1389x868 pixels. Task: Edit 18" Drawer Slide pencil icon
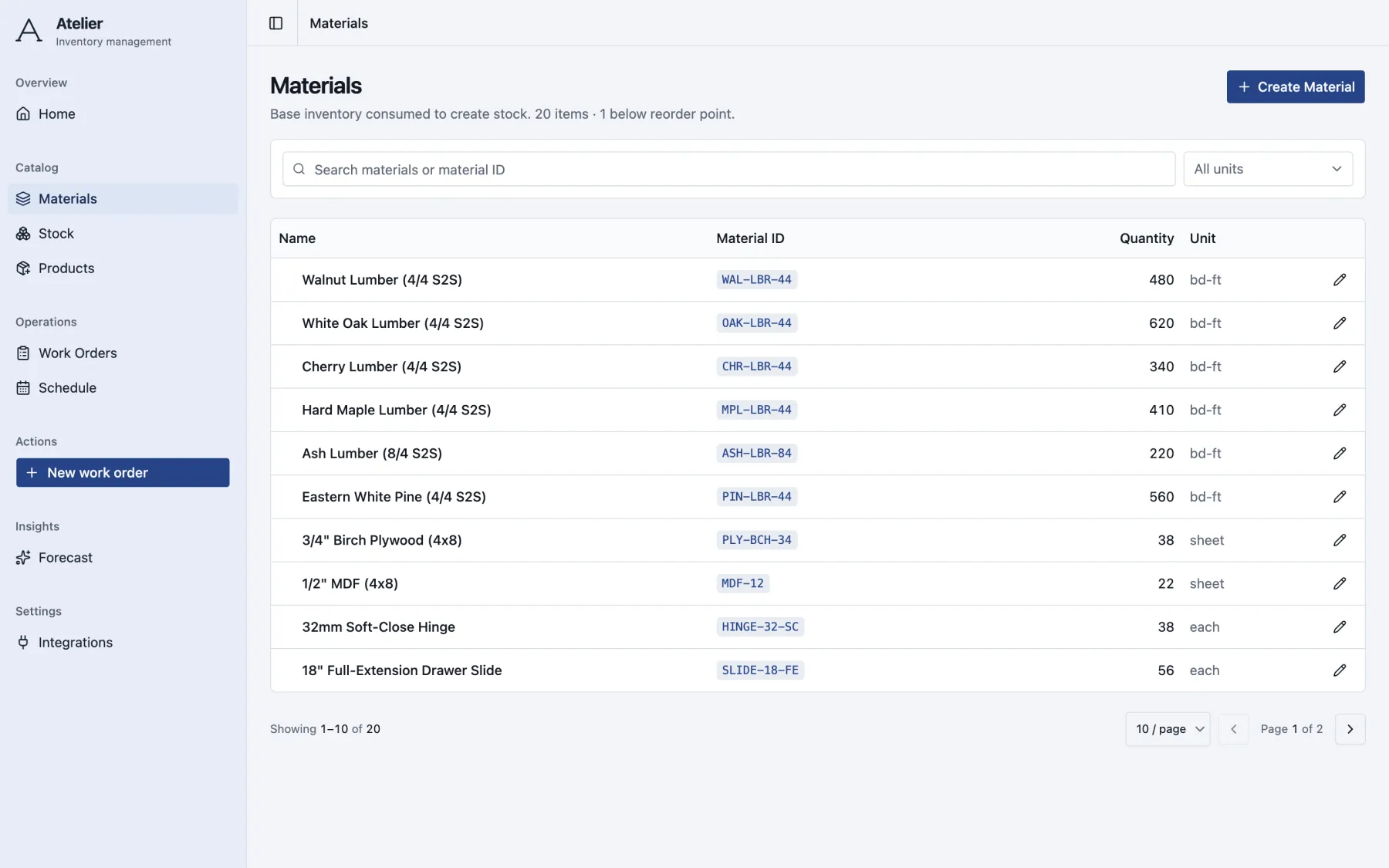pos(1340,670)
